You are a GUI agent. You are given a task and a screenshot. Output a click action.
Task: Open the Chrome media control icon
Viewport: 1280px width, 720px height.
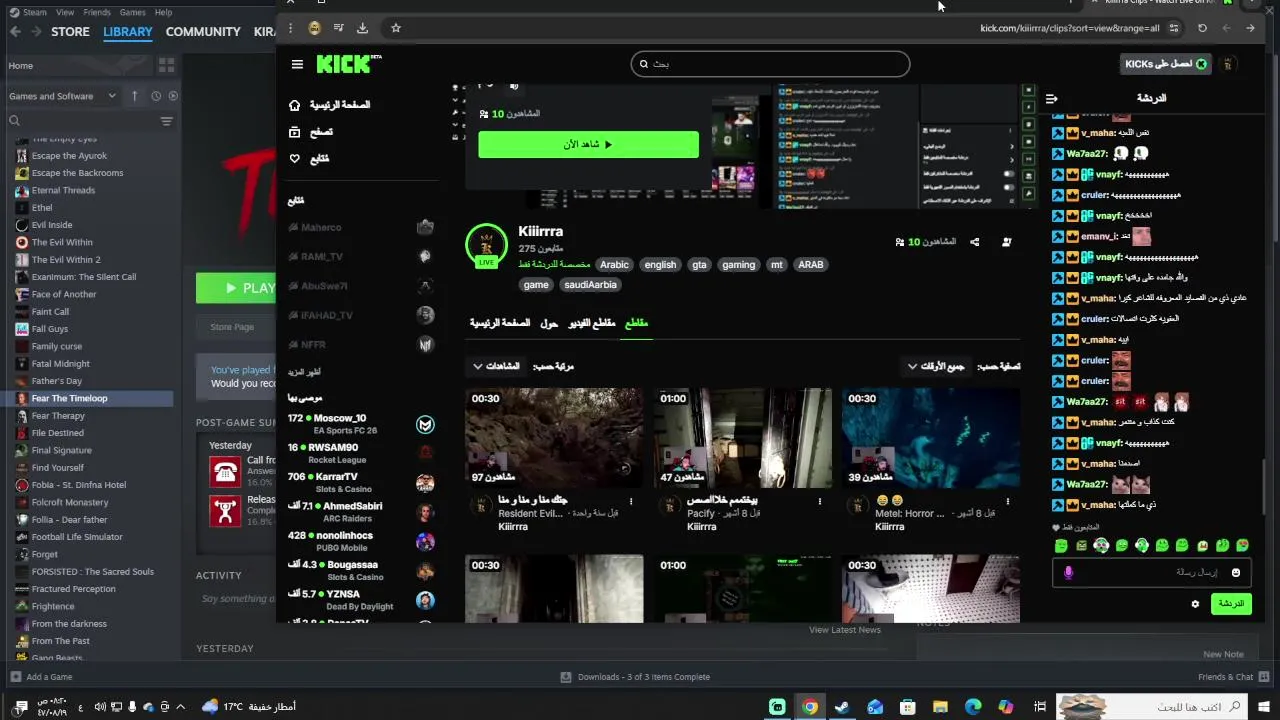tap(339, 28)
